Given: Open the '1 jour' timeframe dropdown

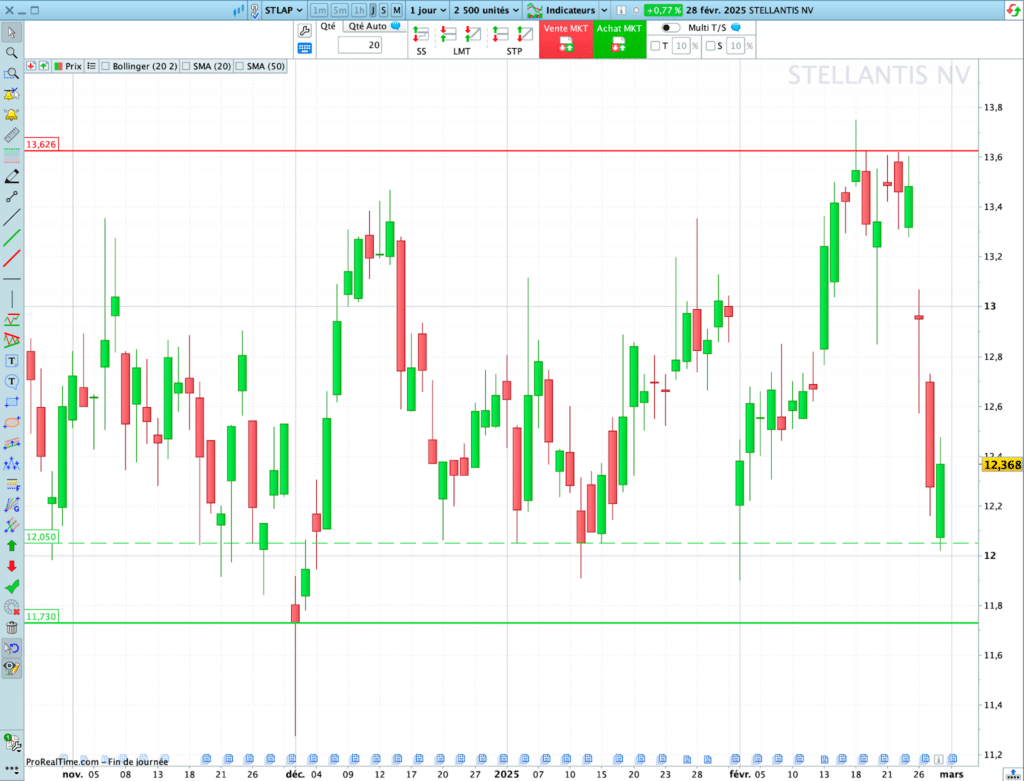Looking at the screenshot, I should 428,10.
